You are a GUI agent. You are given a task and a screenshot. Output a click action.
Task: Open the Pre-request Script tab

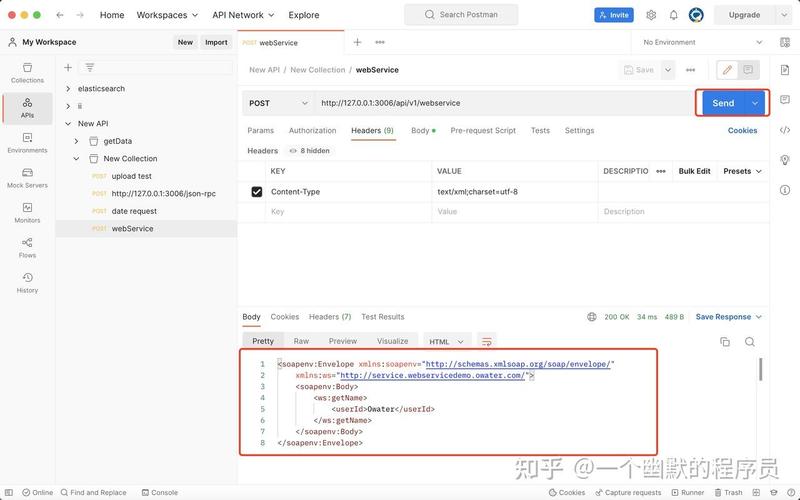pos(483,131)
